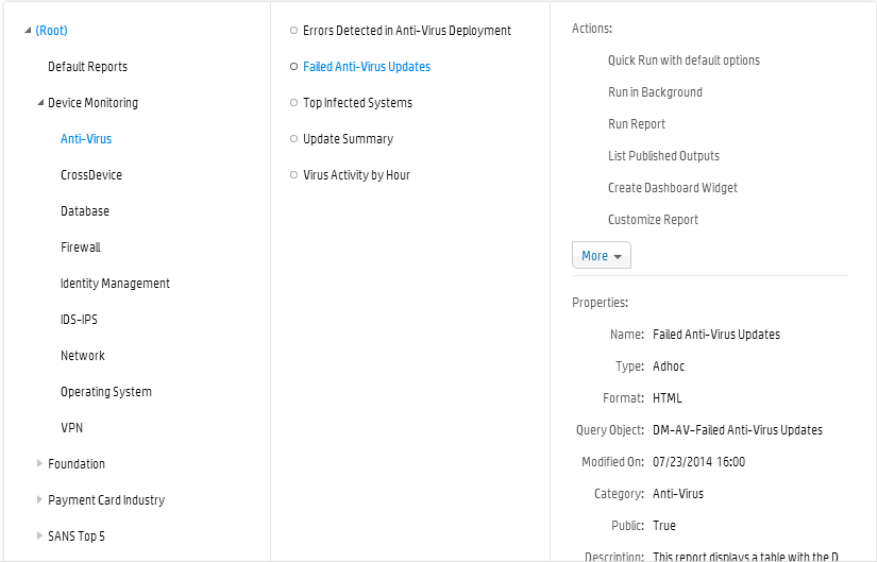
Task: Collapse the Device Monitoring folder
Action: (40, 103)
